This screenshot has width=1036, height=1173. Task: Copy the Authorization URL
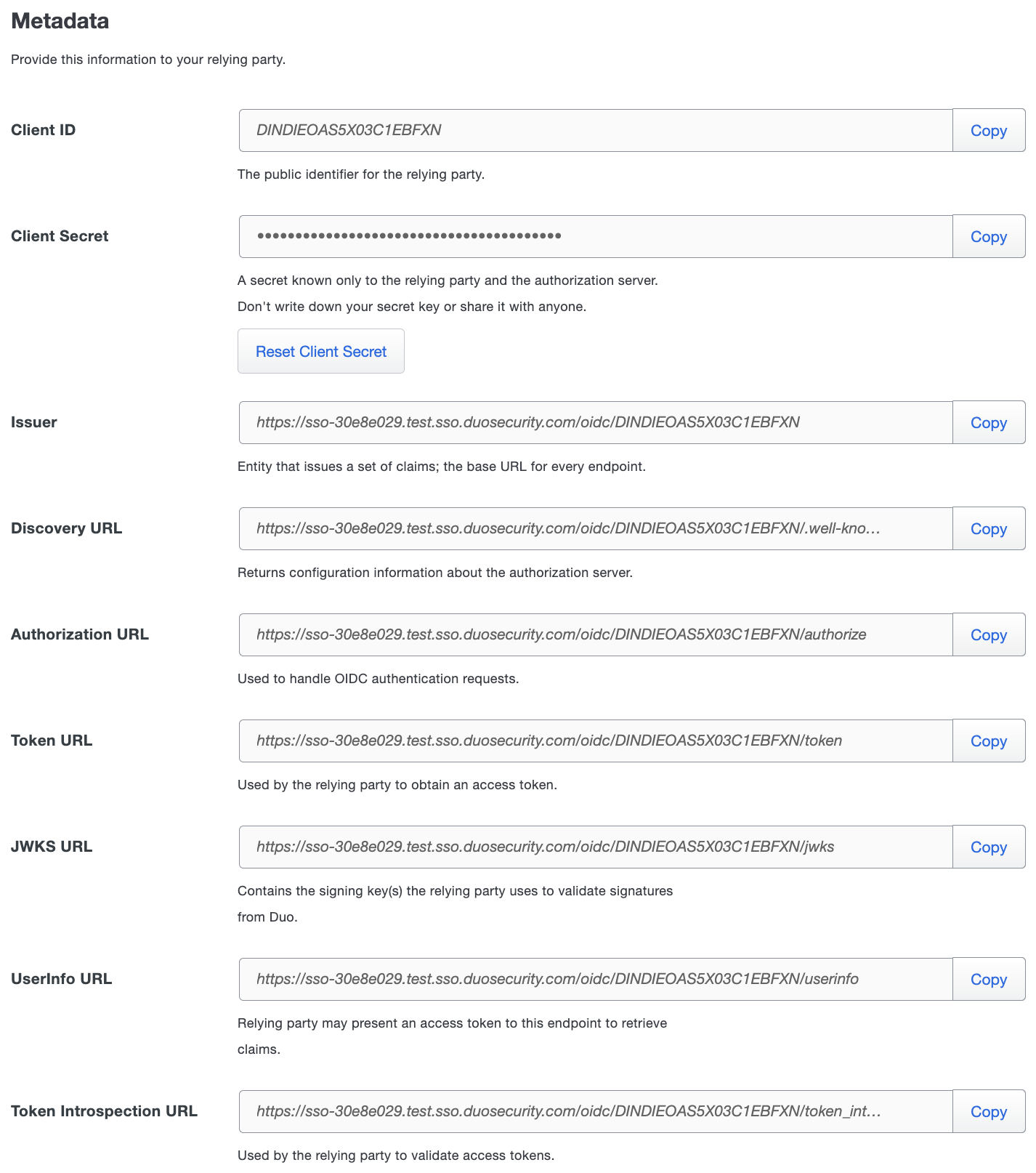point(988,635)
